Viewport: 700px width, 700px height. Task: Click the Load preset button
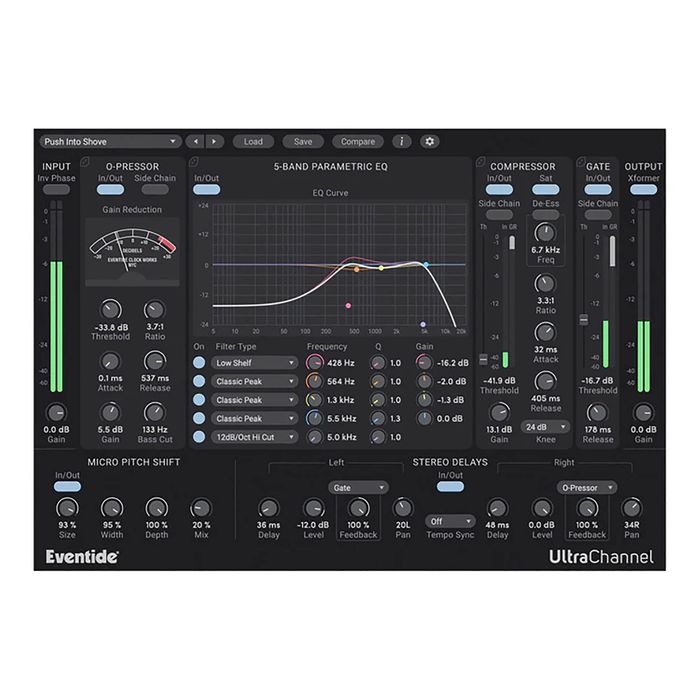253,142
